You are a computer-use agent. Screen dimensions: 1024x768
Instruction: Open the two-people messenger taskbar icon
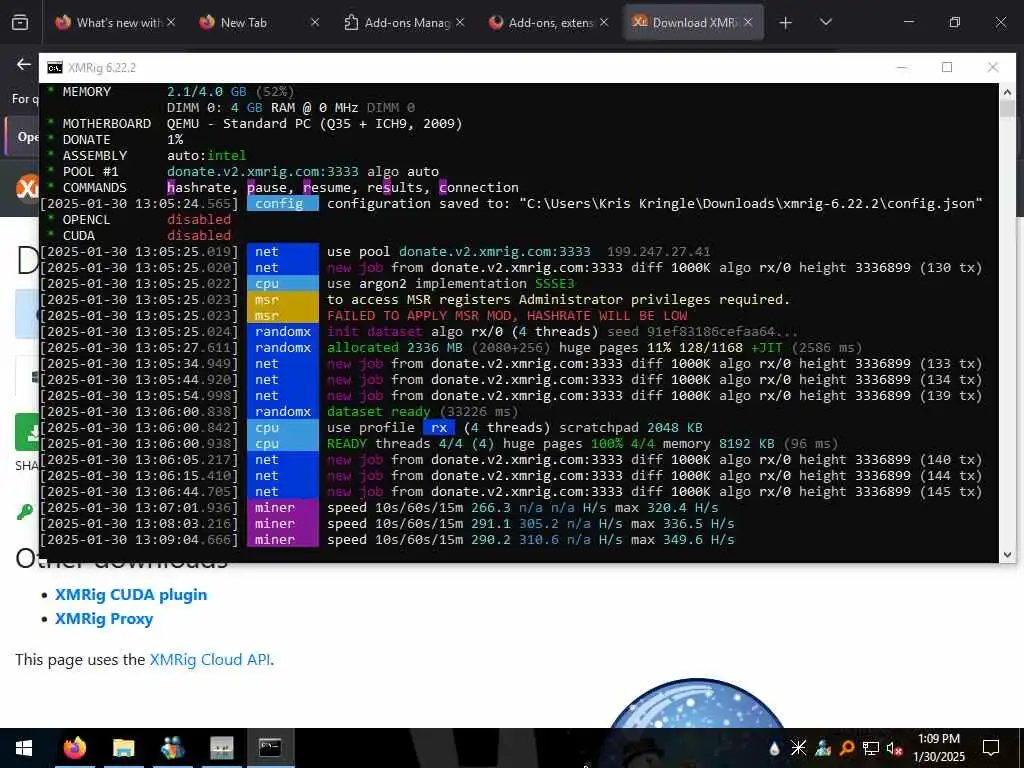pyautogui.click(x=172, y=748)
